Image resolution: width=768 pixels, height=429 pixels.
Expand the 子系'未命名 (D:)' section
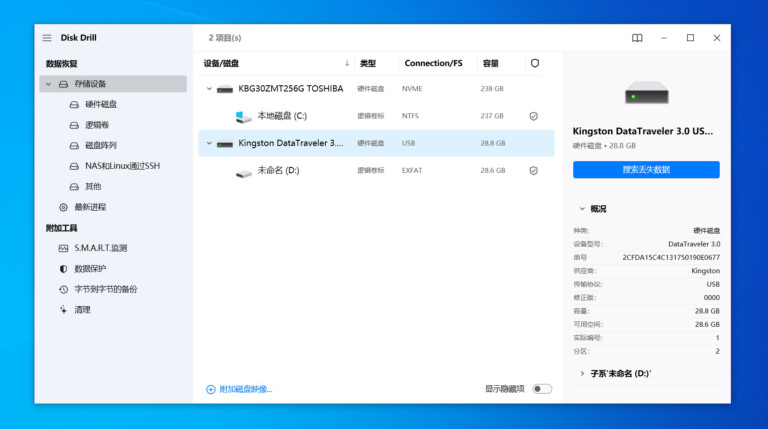pyautogui.click(x=582, y=373)
